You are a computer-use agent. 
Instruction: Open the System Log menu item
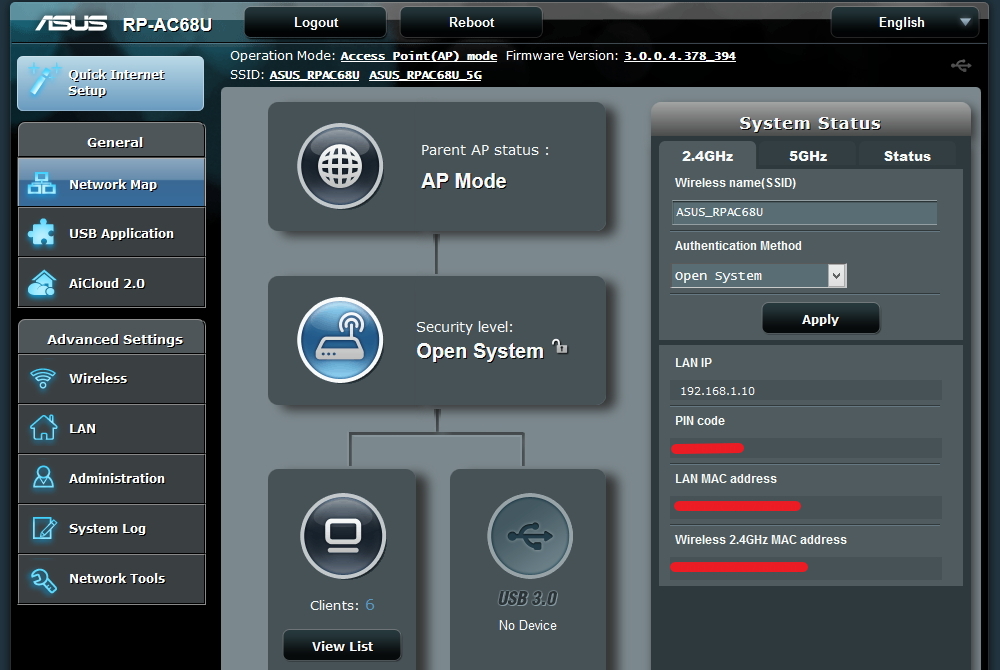pyautogui.click(x=112, y=528)
